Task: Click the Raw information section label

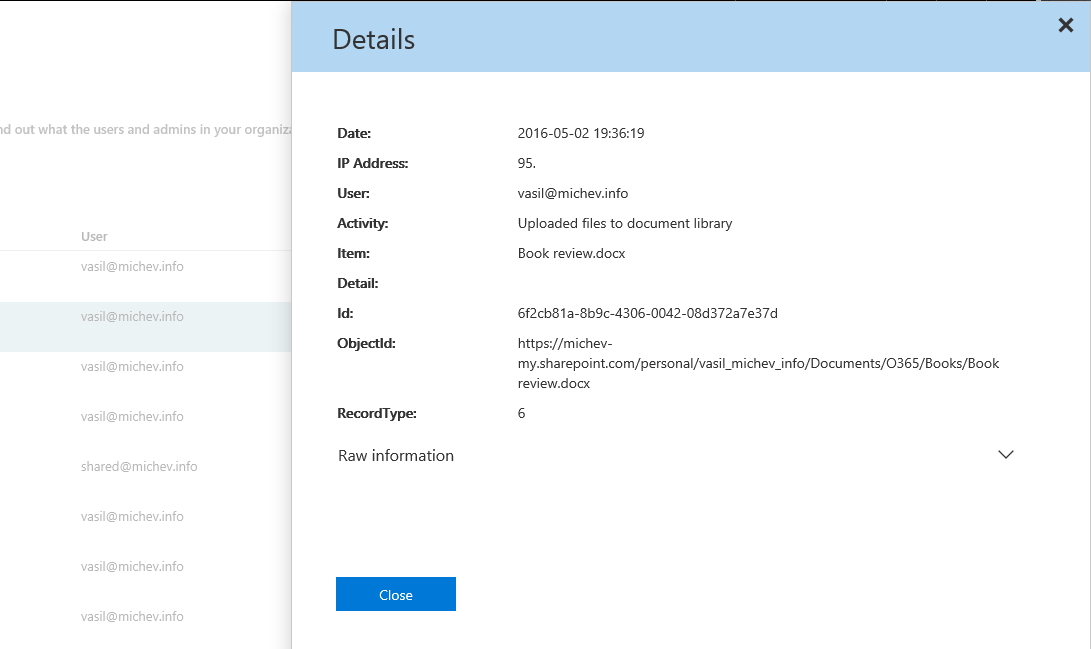Action: [x=396, y=455]
